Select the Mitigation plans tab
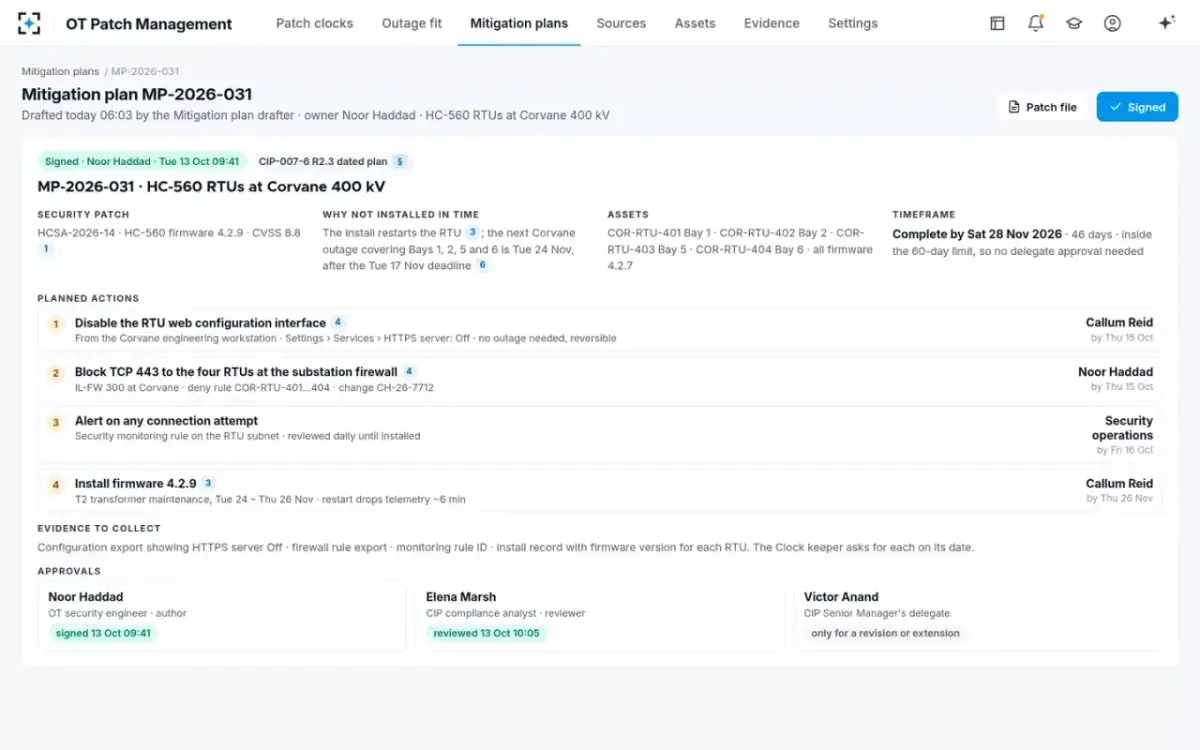 pos(519,23)
